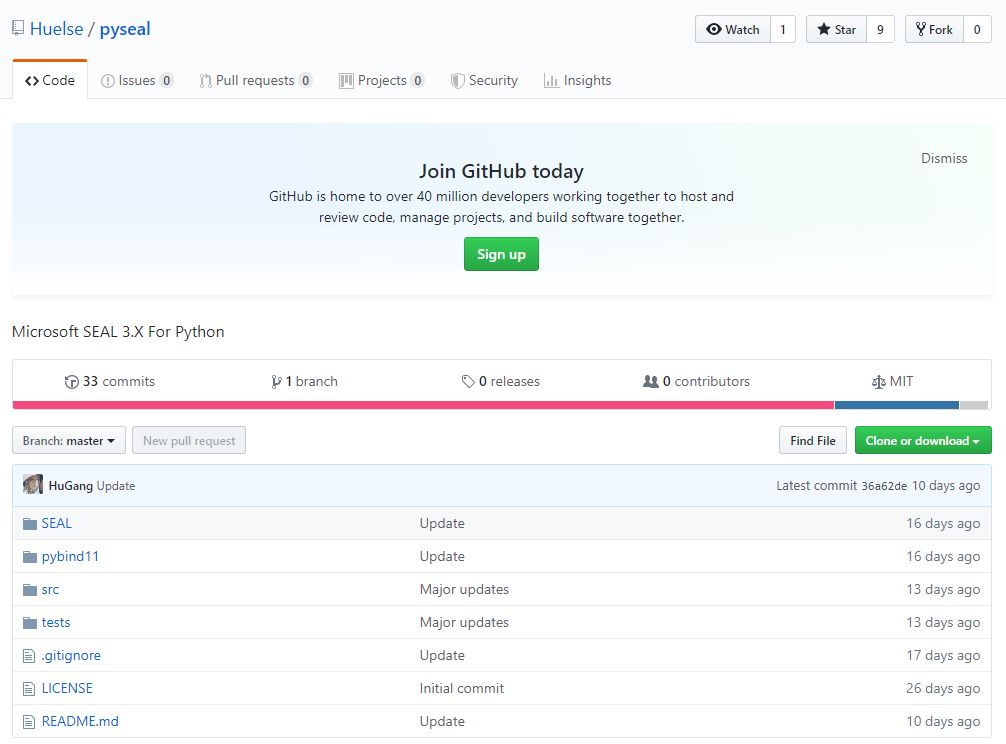Open the tests folder
Viewport: 1006px width, 744px height.
coord(56,622)
